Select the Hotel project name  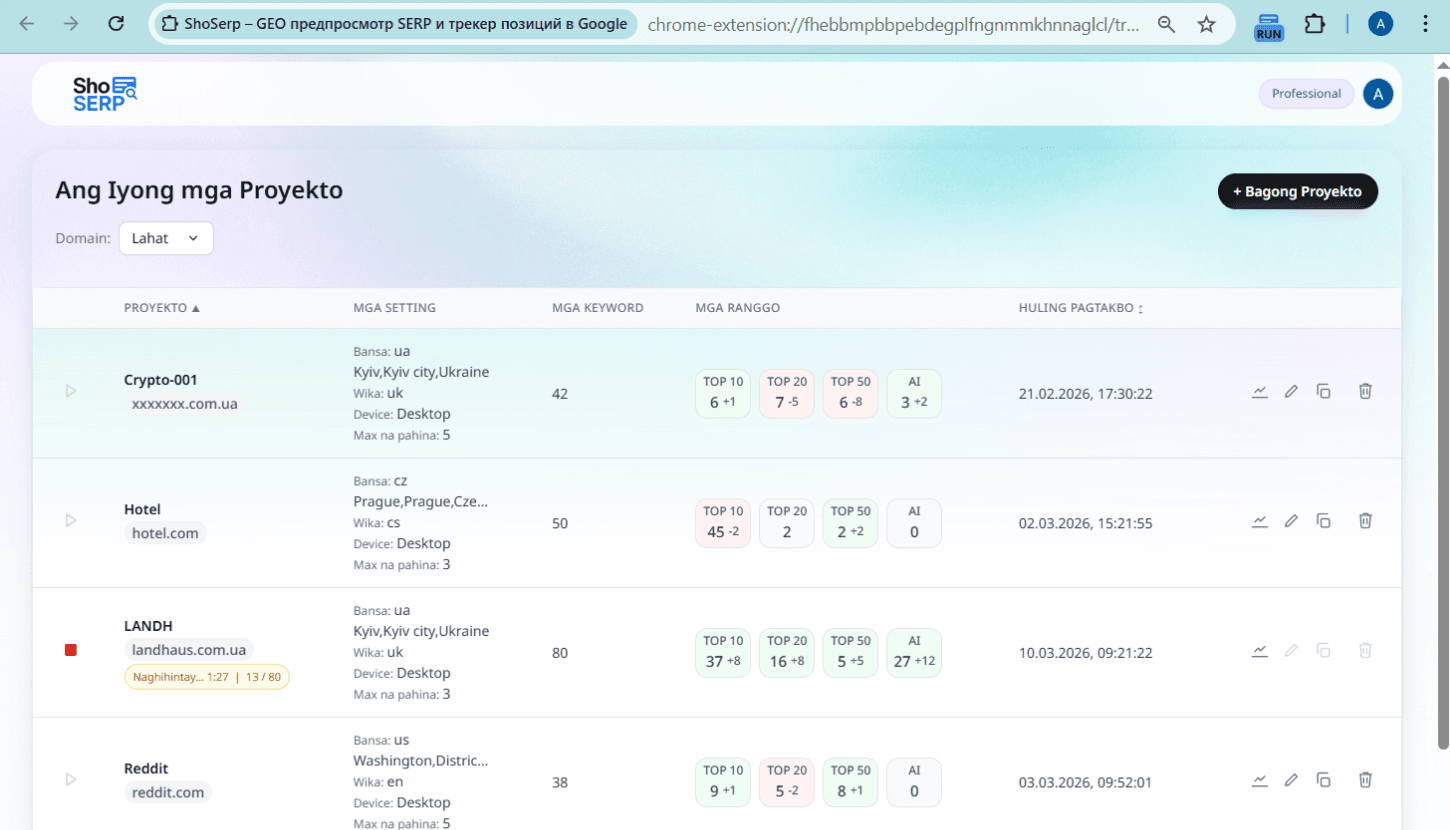(x=142, y=509)
